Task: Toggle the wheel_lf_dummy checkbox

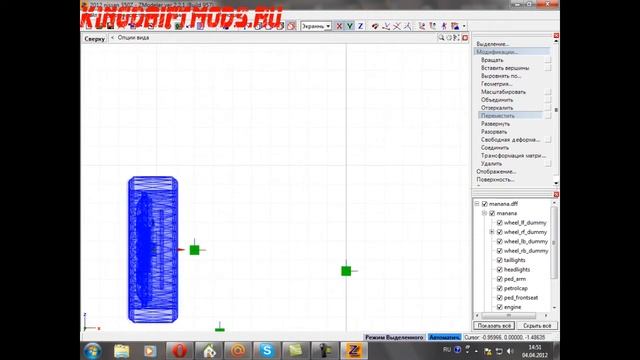Action: [500, 222]
